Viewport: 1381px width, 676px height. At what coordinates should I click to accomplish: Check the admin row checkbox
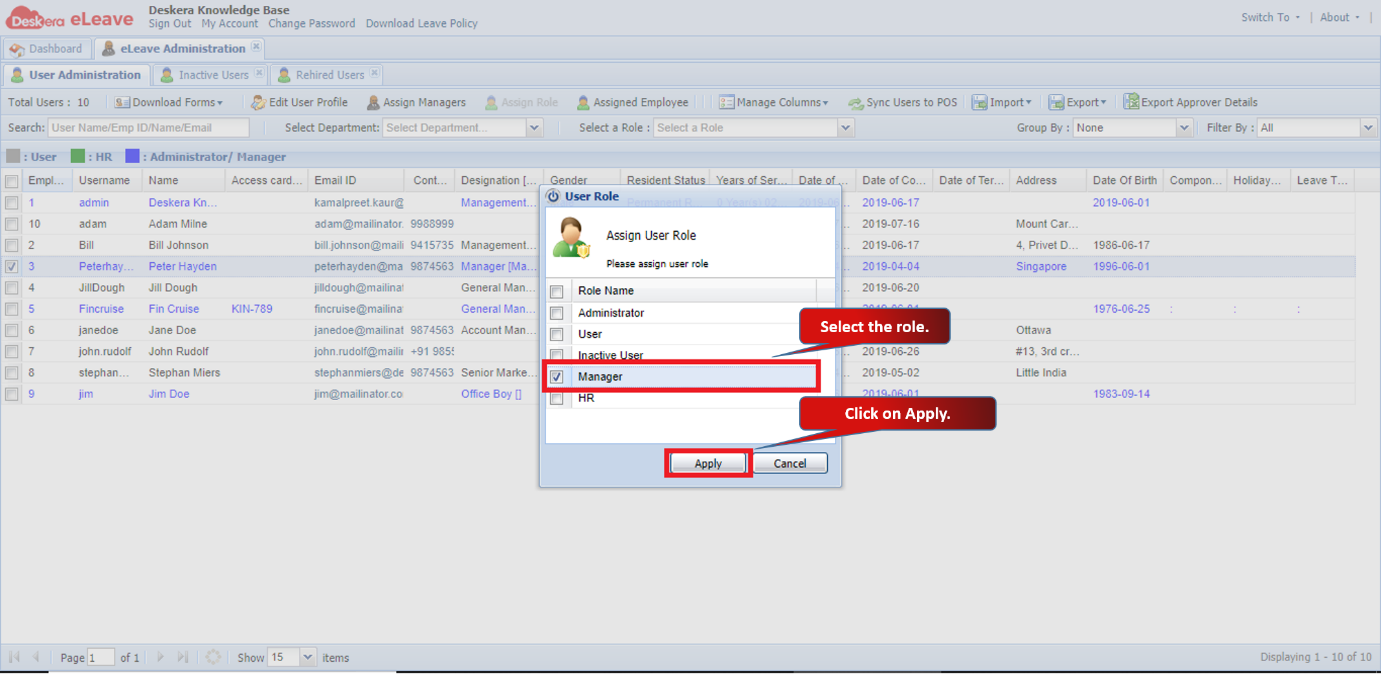[11, 203]
